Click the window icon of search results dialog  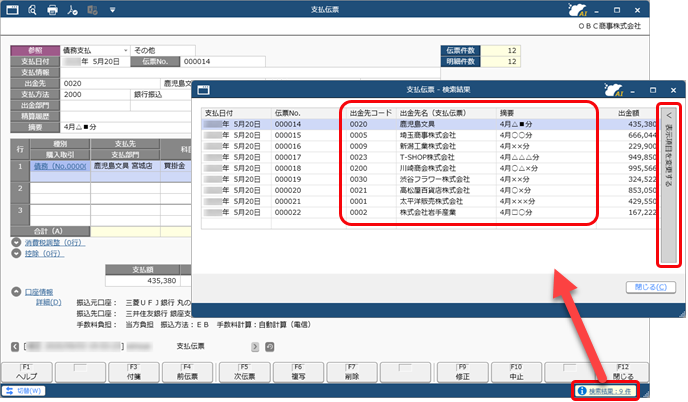click(x=204, y=90)
